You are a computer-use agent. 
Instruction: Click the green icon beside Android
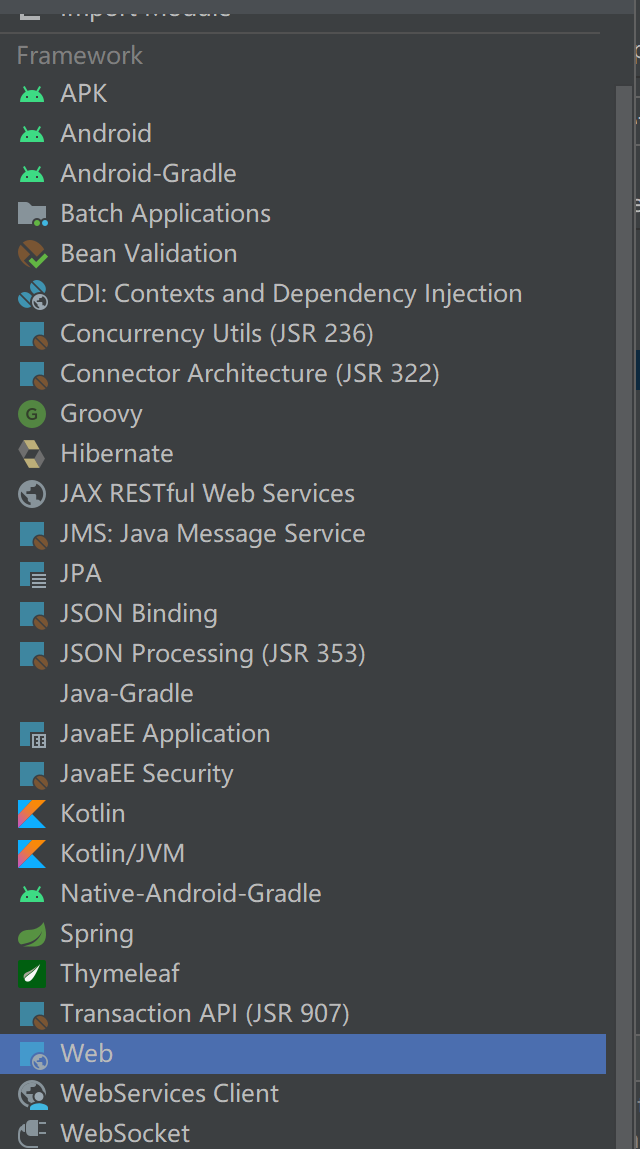32,133
